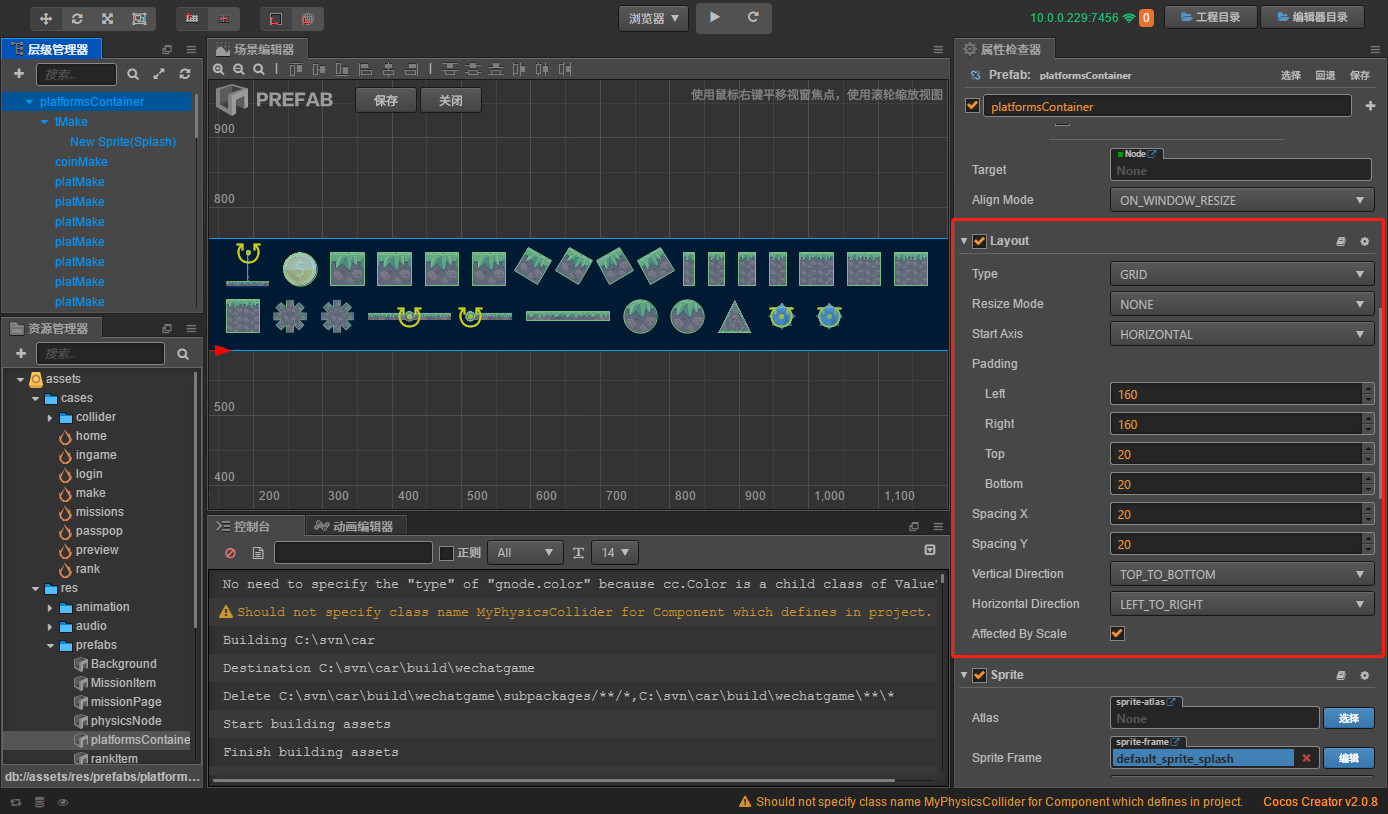Open the Vertical Direction dropdown
The height and width of the screenshot is (814, 1388).
1240,573
